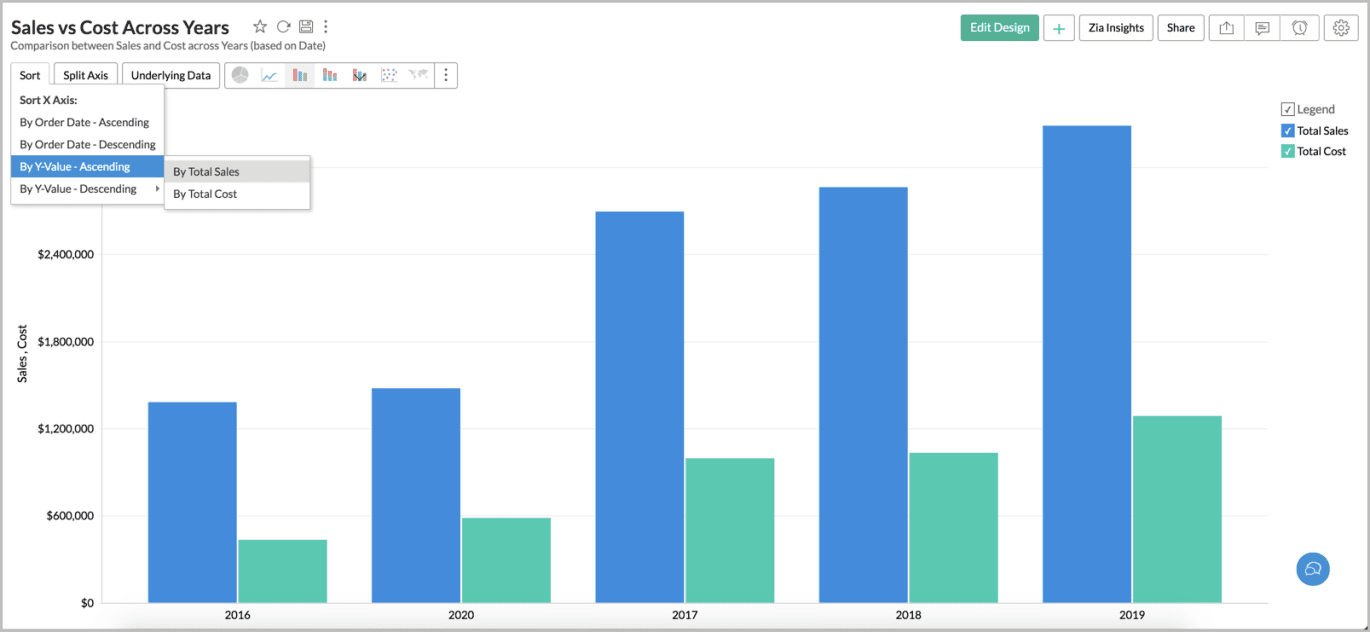The image size is (1370, 632).
Task: Pick the map chart type icon
Action: [418, 75]
